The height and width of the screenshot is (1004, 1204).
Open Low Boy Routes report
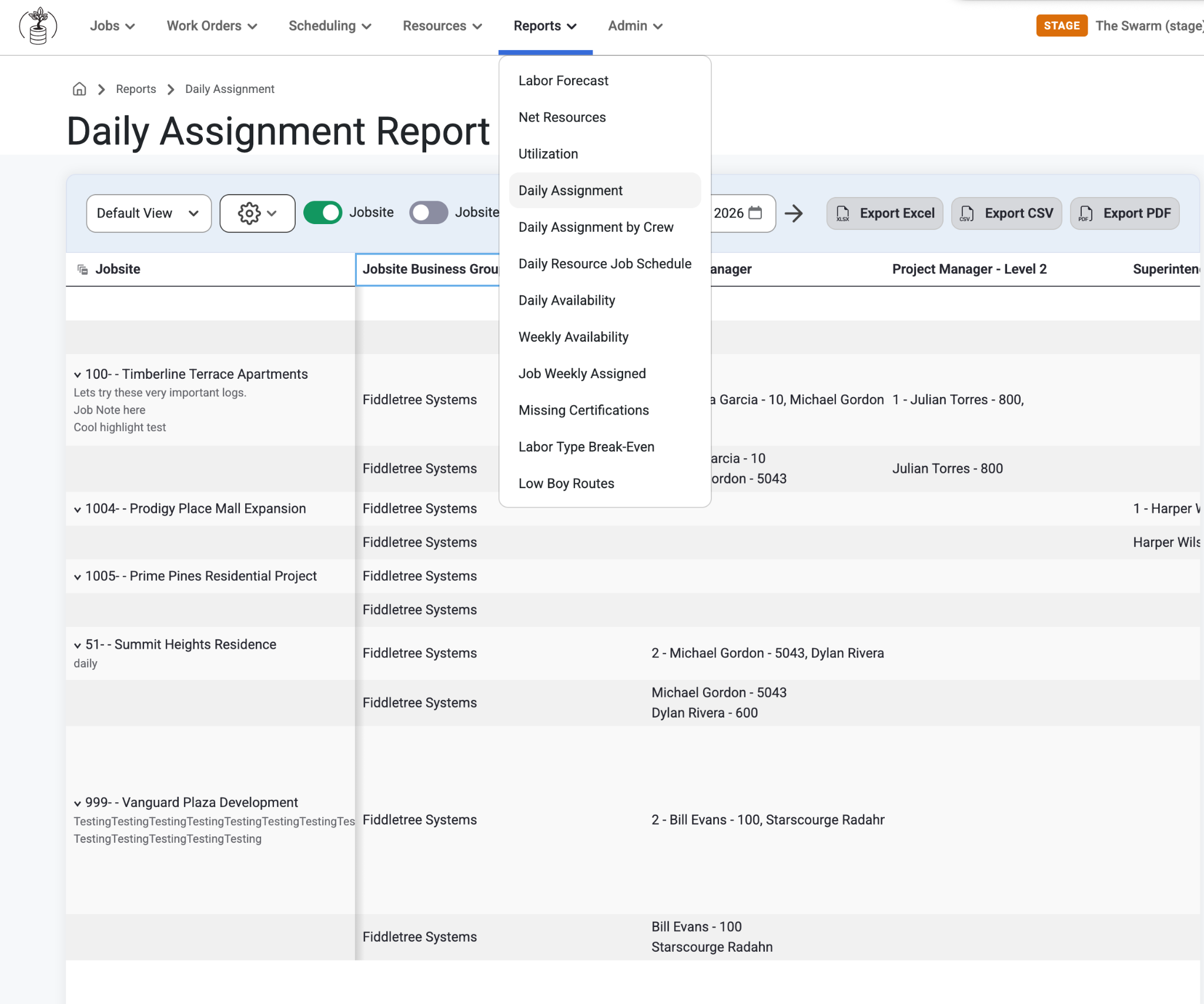[605, 483]
